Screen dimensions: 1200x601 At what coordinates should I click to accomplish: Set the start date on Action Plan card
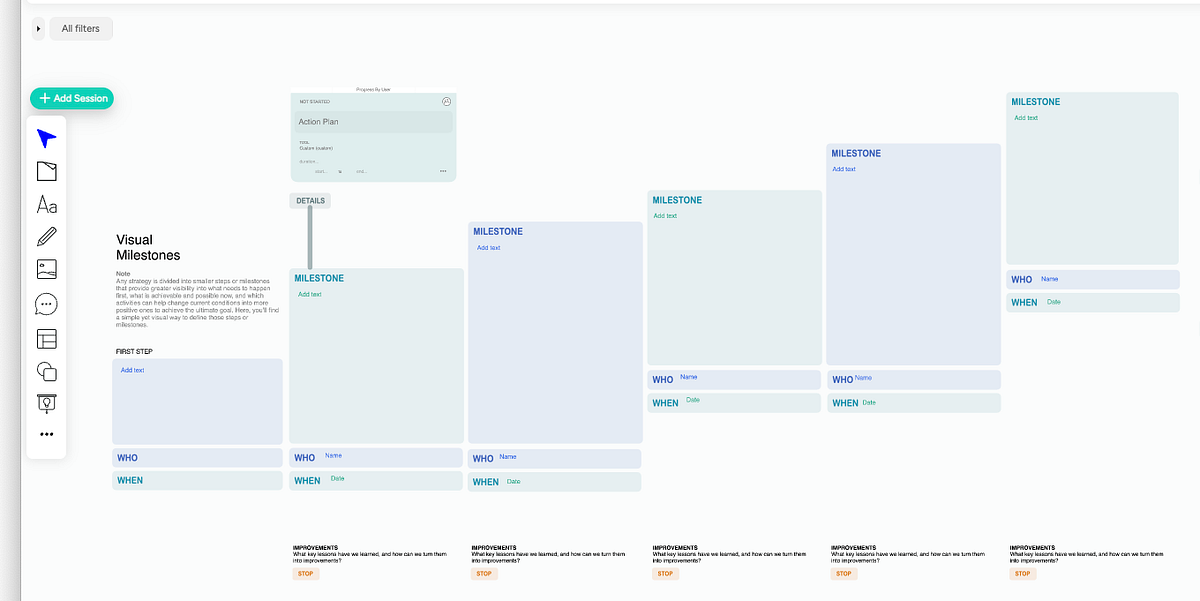click(x=321, y=171)
